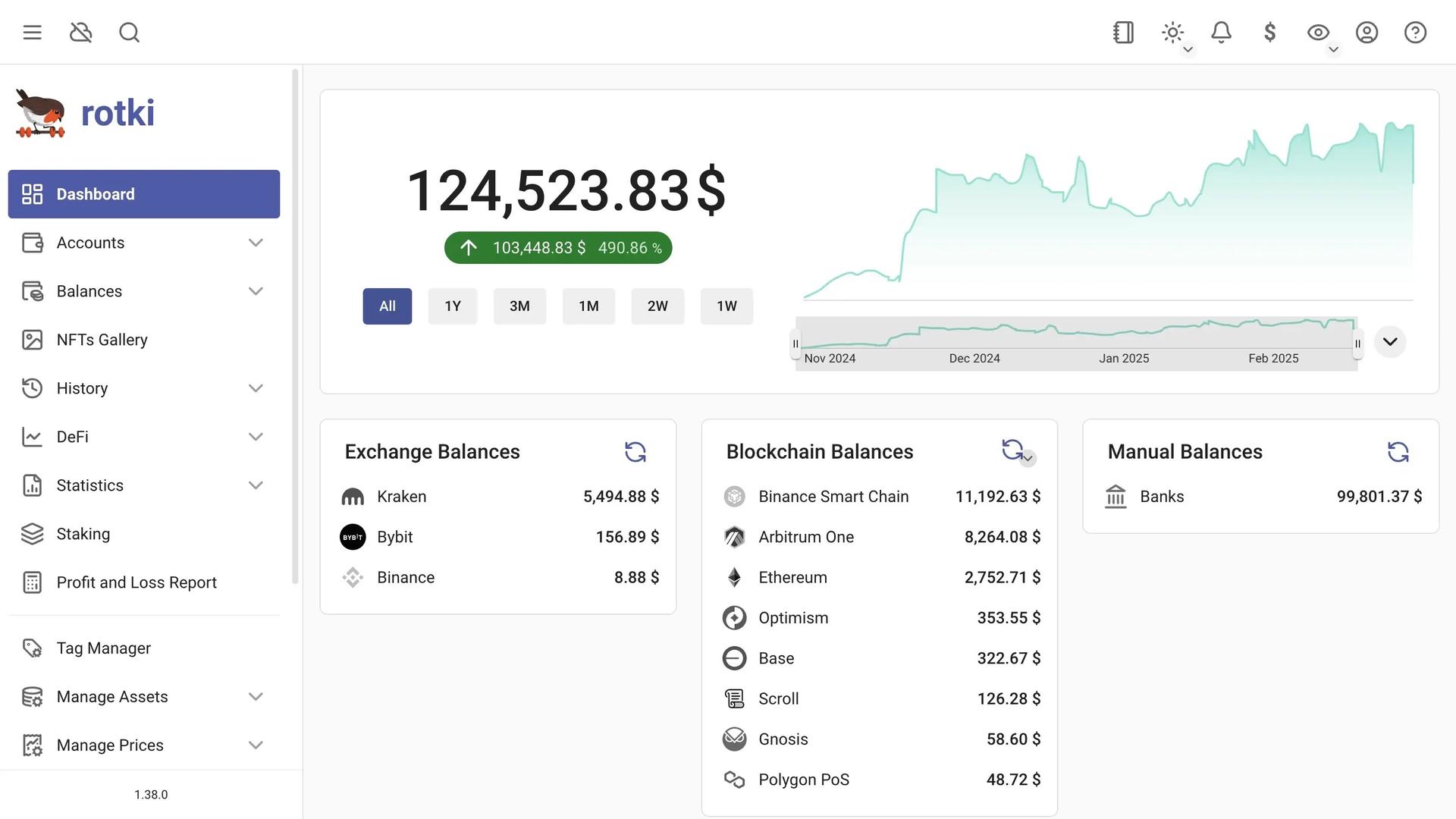Expand the chart options chevron below the graph
Image resolution: width=1456 pixels, height=819 pixels.
click(x=1389, y=342)
